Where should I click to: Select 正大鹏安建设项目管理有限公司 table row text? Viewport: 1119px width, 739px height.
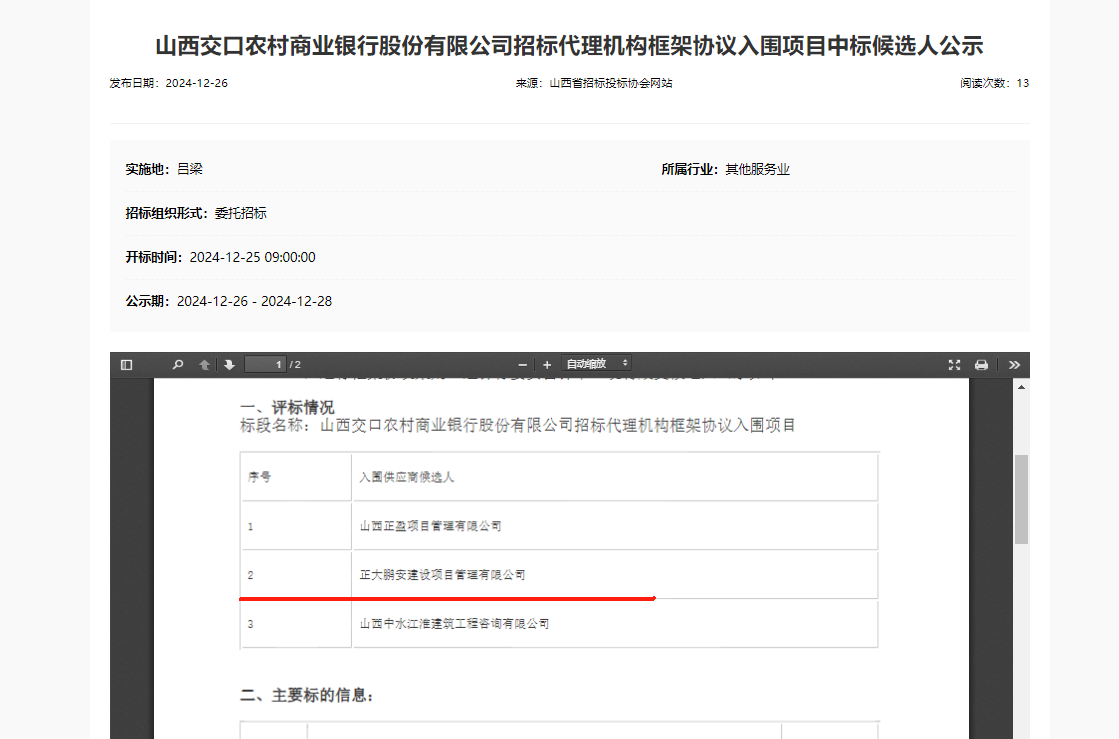442,575
